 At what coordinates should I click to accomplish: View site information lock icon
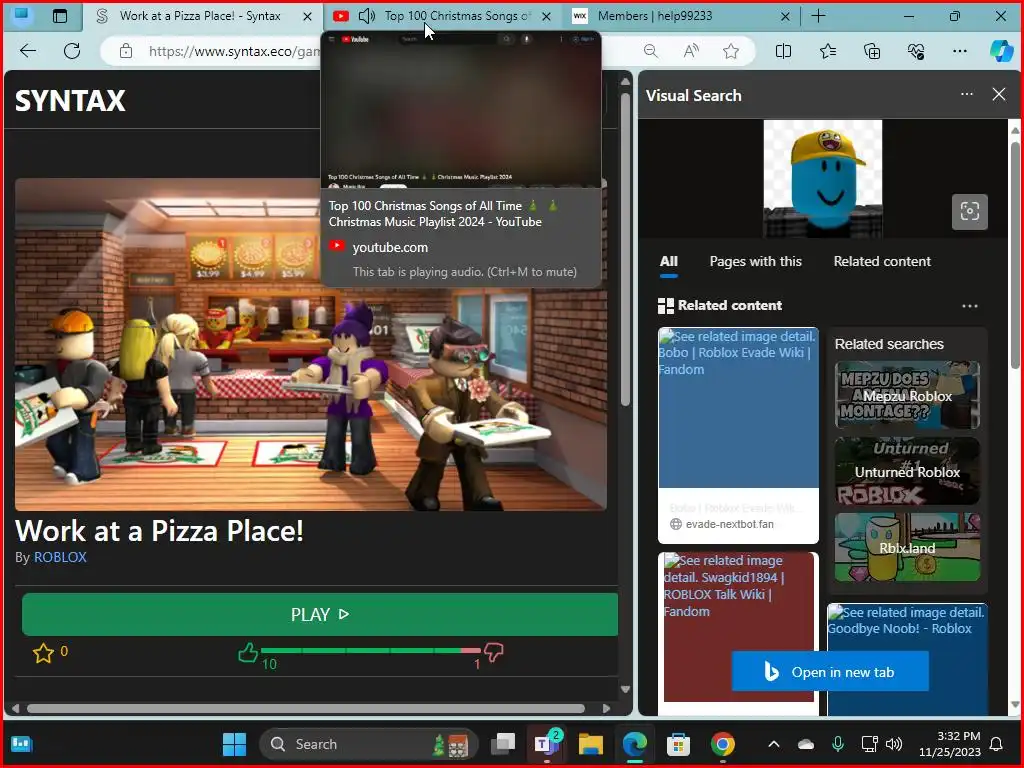coord(126,51)
